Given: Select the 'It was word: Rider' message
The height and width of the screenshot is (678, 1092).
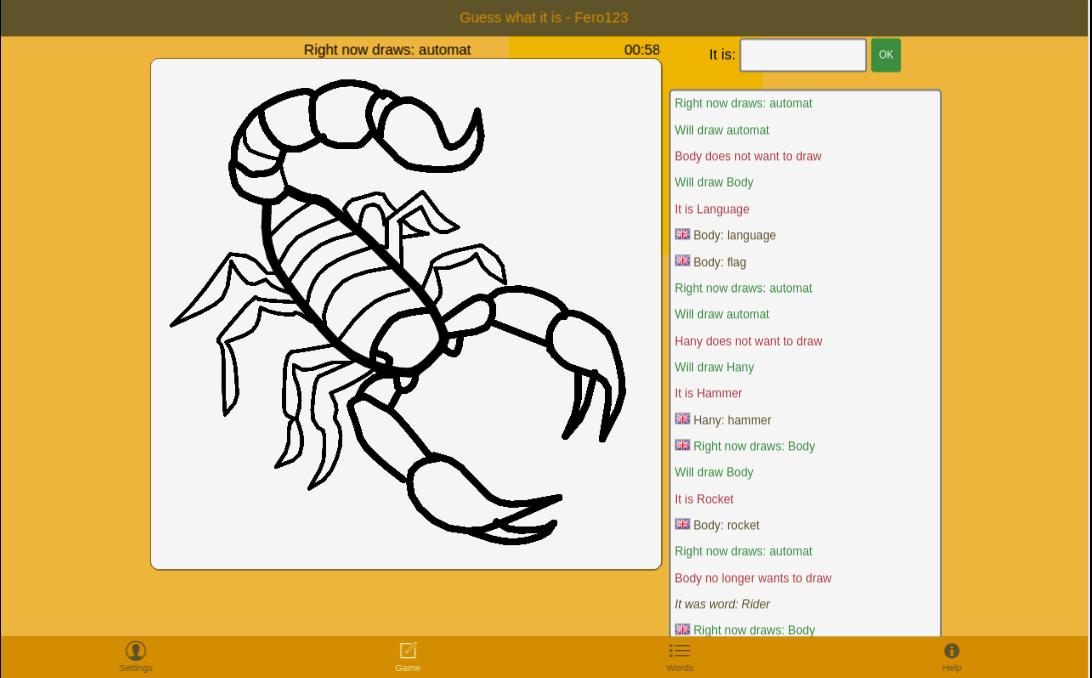Looking at the screenshot, I should (x=722, y=604).
